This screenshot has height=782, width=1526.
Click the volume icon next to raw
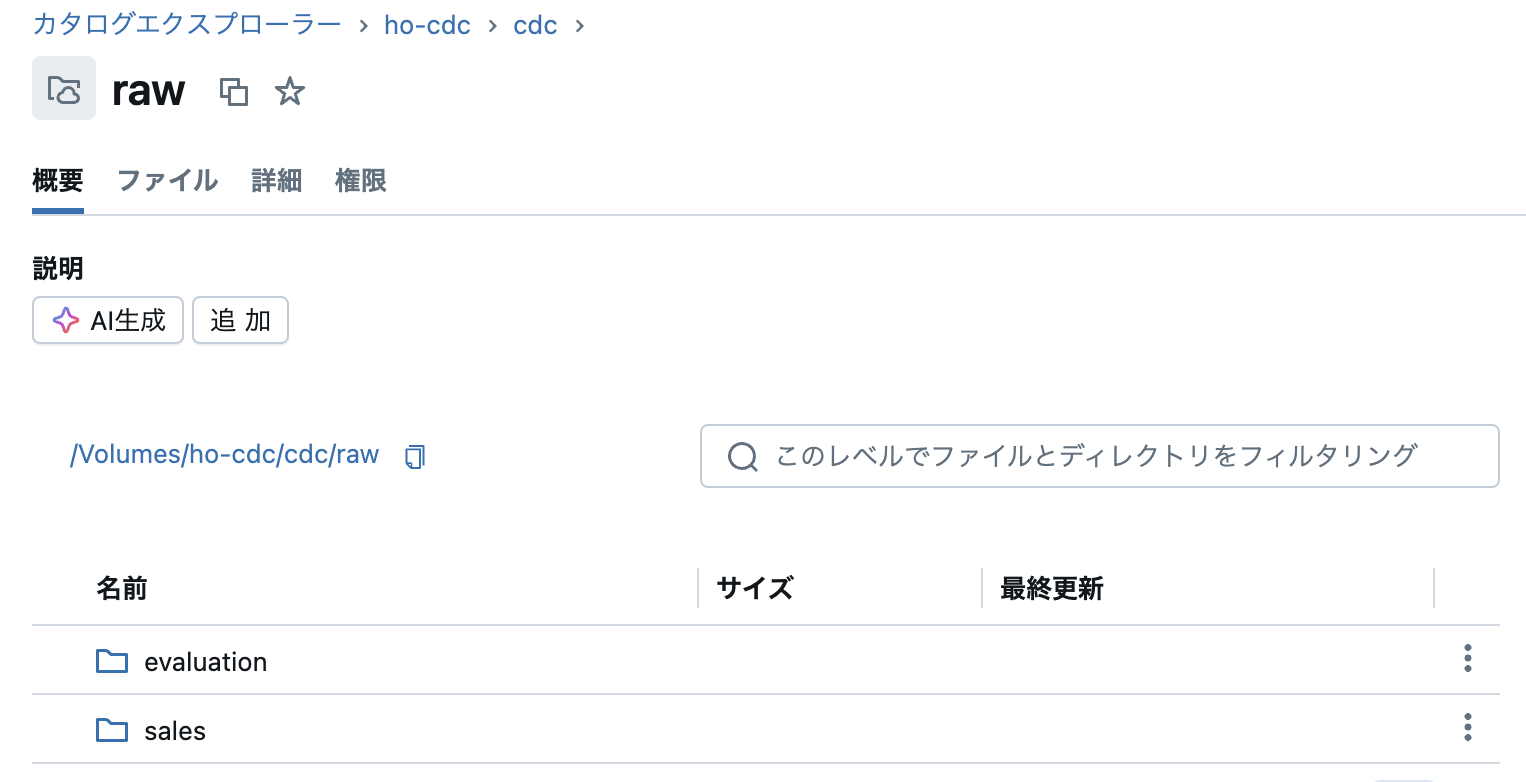coord(63,89)
